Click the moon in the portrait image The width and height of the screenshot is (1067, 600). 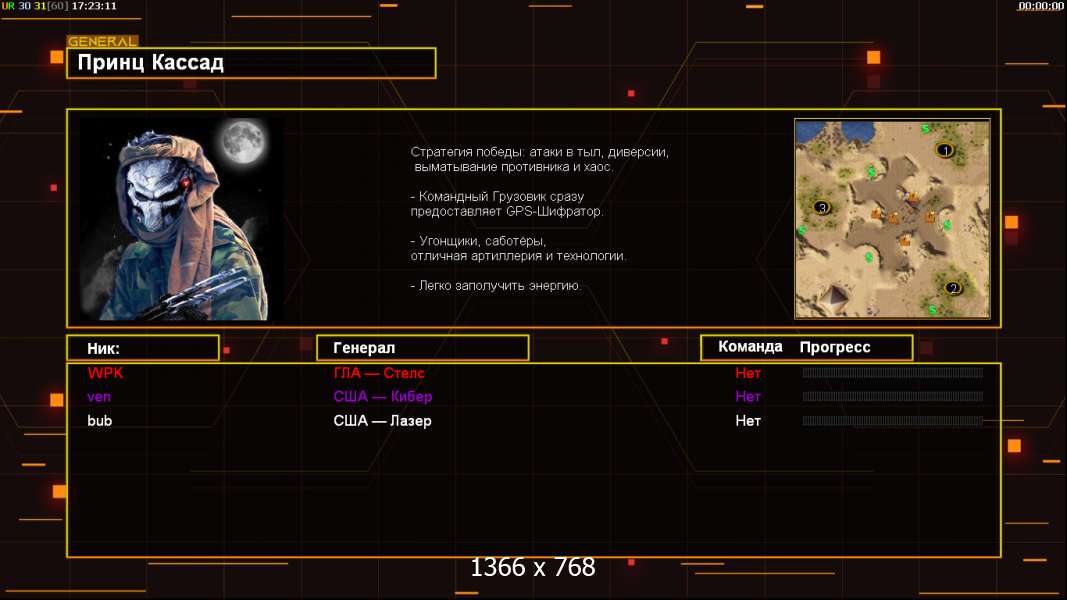click(x=243, y=141)
